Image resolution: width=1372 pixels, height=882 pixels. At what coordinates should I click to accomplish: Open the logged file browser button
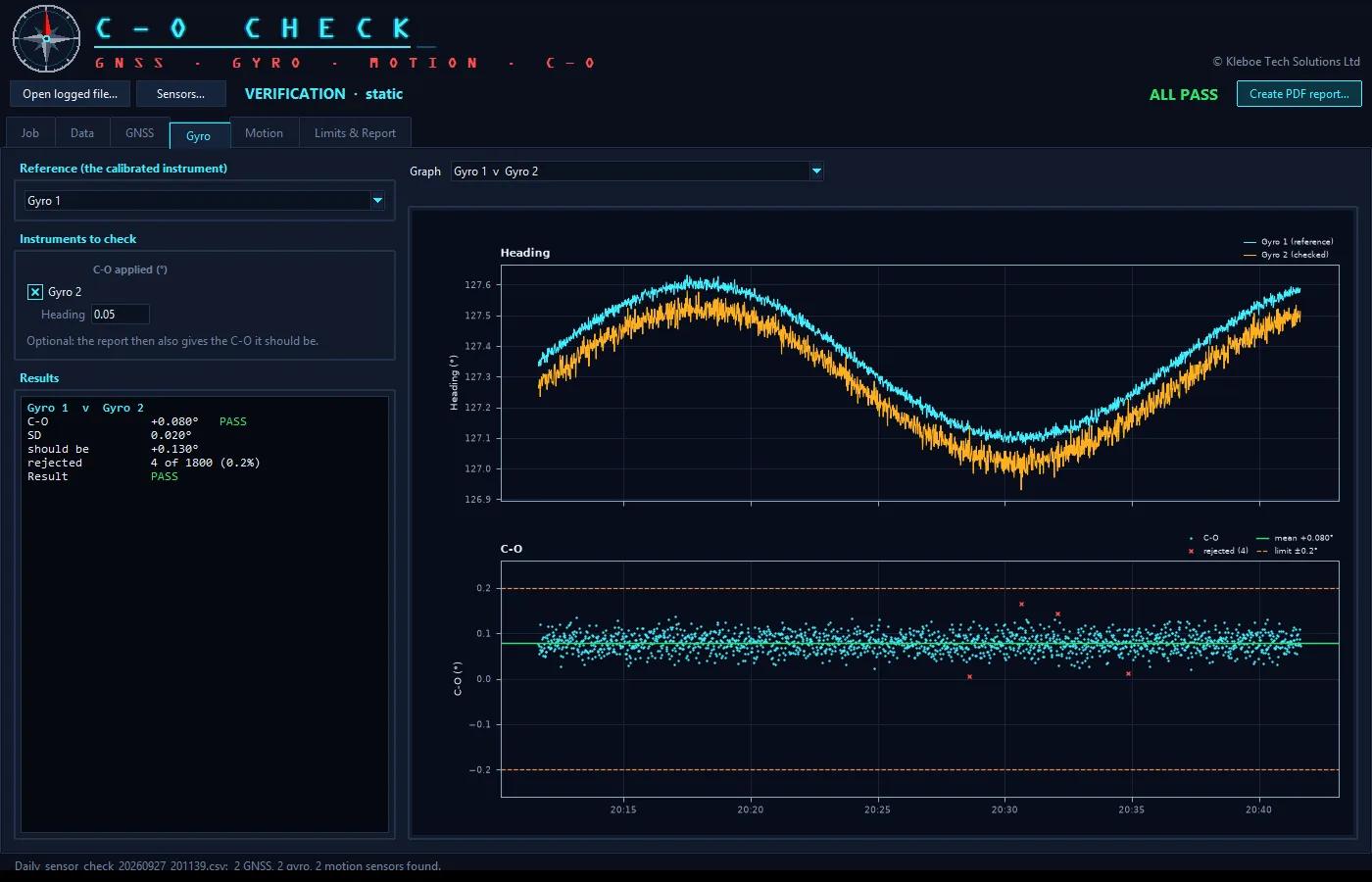(70, 94)
